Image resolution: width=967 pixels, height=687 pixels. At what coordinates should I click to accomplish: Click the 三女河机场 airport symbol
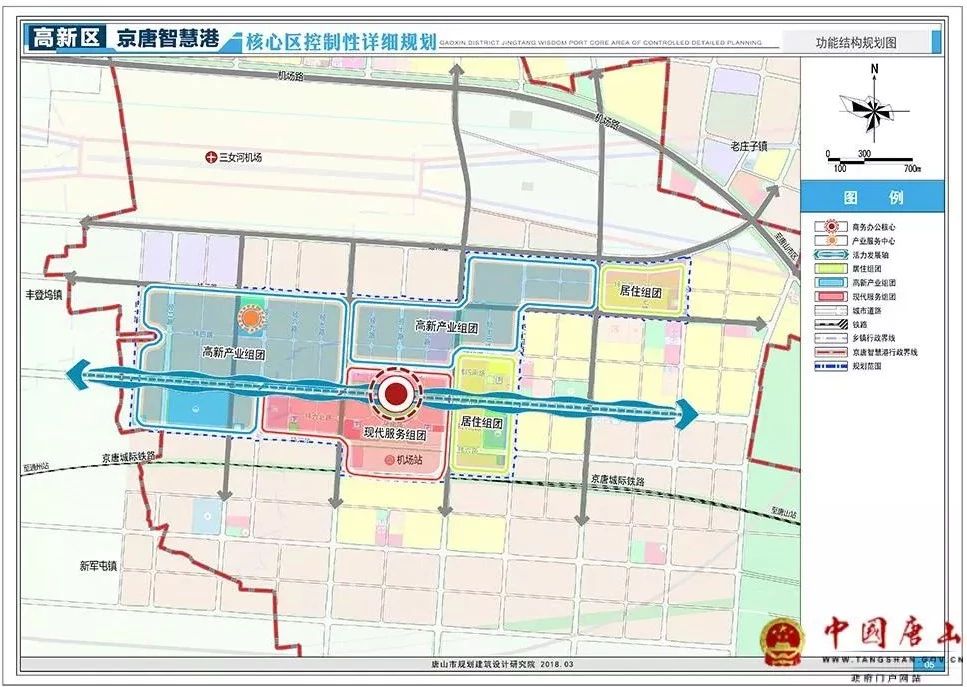point(210,157)
